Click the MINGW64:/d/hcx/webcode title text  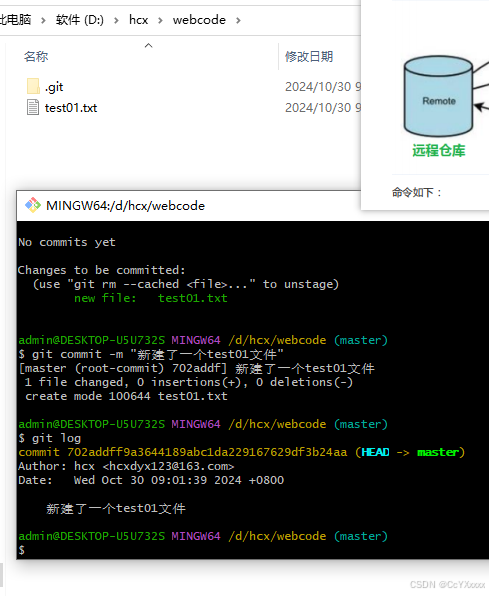click(x=125, y=206)
